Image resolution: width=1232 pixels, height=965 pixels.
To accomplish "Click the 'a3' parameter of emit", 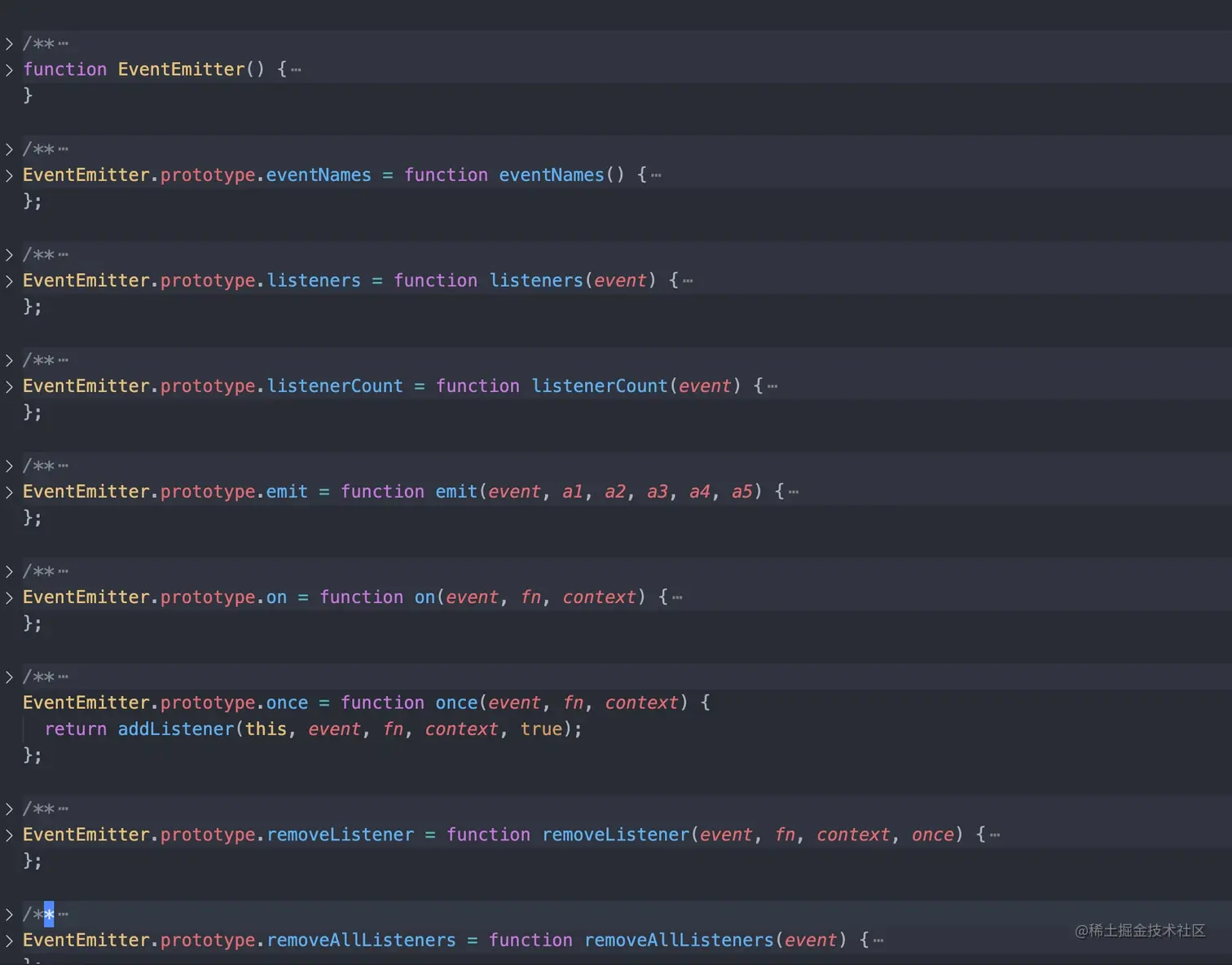I will [658, 492].
